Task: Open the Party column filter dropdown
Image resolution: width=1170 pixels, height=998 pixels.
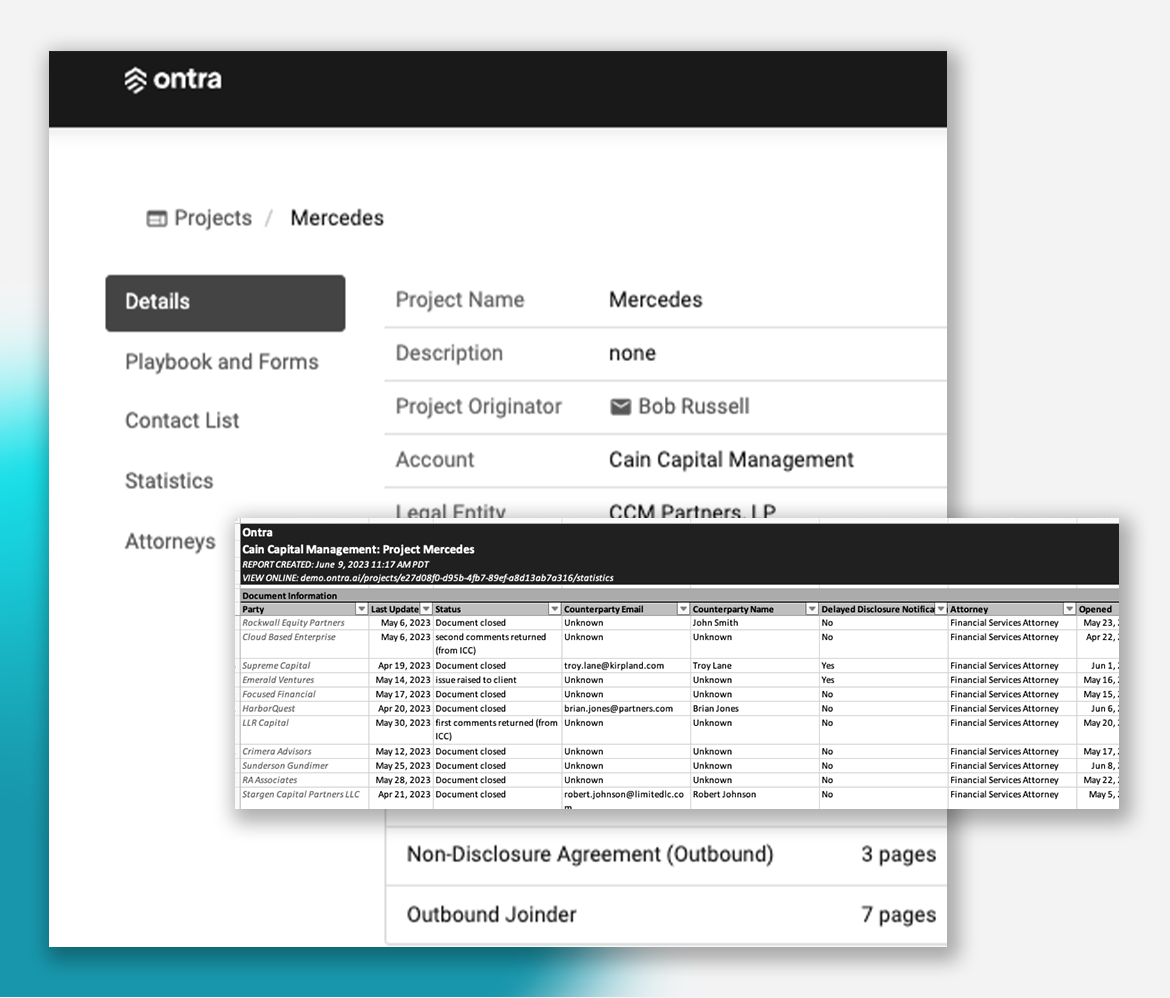Action: 362,609
